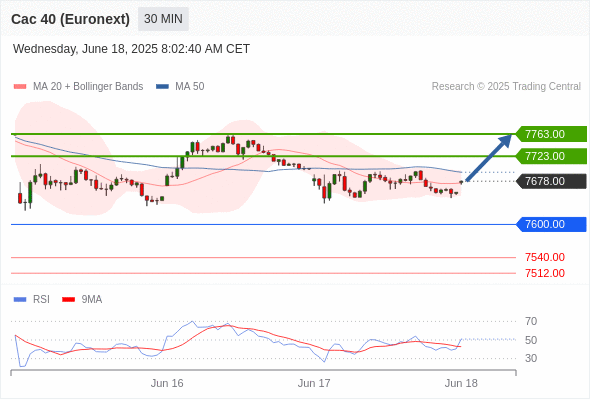Click the Jun 16 date axis label
This screenshot has width=590, height=400.
(x=167, y=383)
